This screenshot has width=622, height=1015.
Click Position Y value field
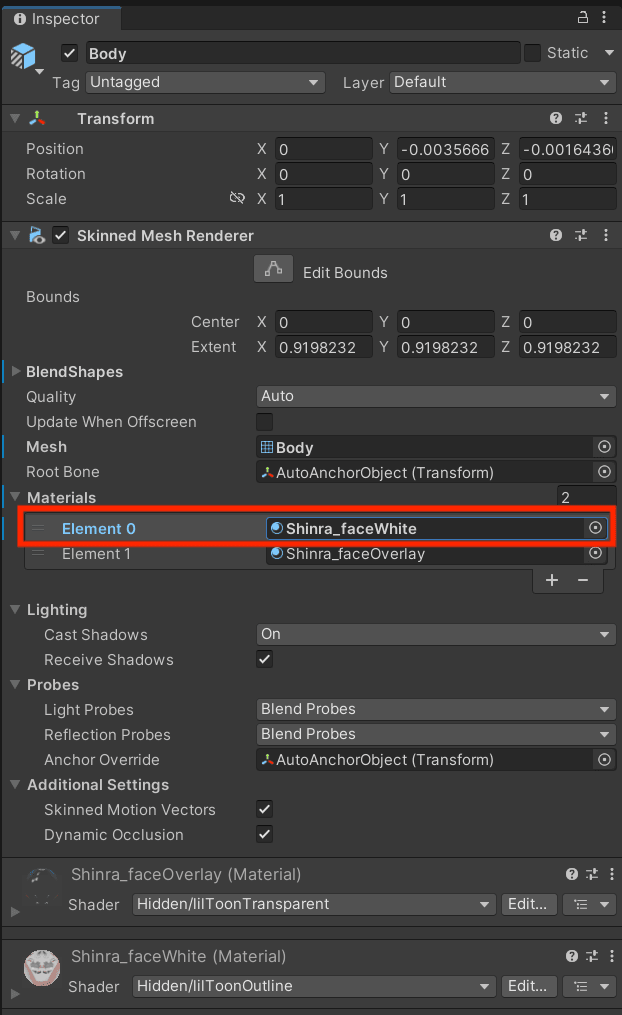[x=446, y=149]
